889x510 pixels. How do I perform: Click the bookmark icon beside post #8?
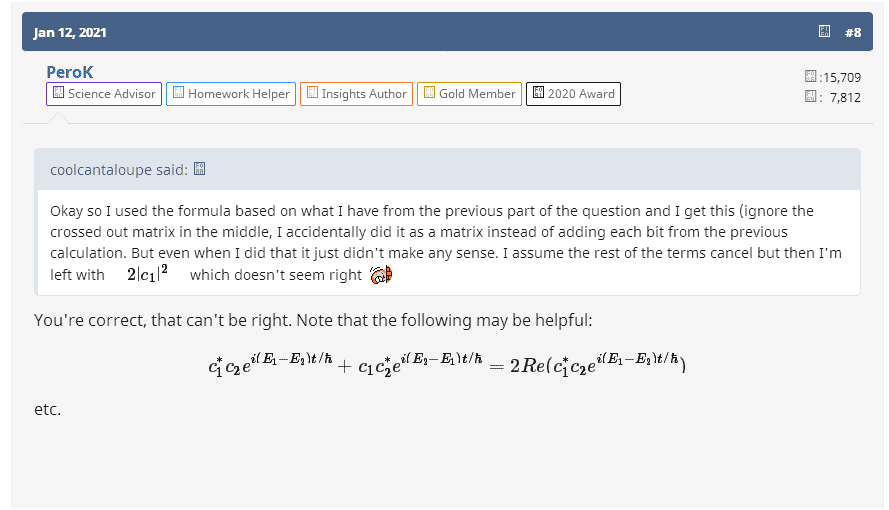tap(824, 32)
